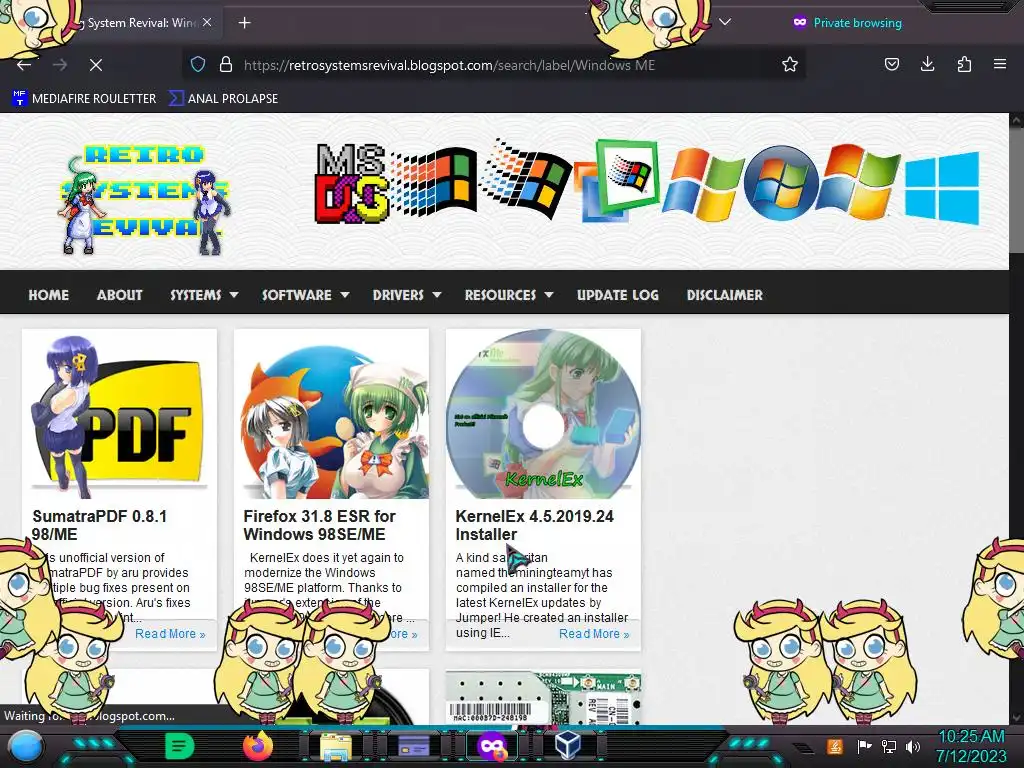Open Firefox 31.8 ESR for Windows 98SE/ME title
The image size is (1024, 768).
point(319,525)
